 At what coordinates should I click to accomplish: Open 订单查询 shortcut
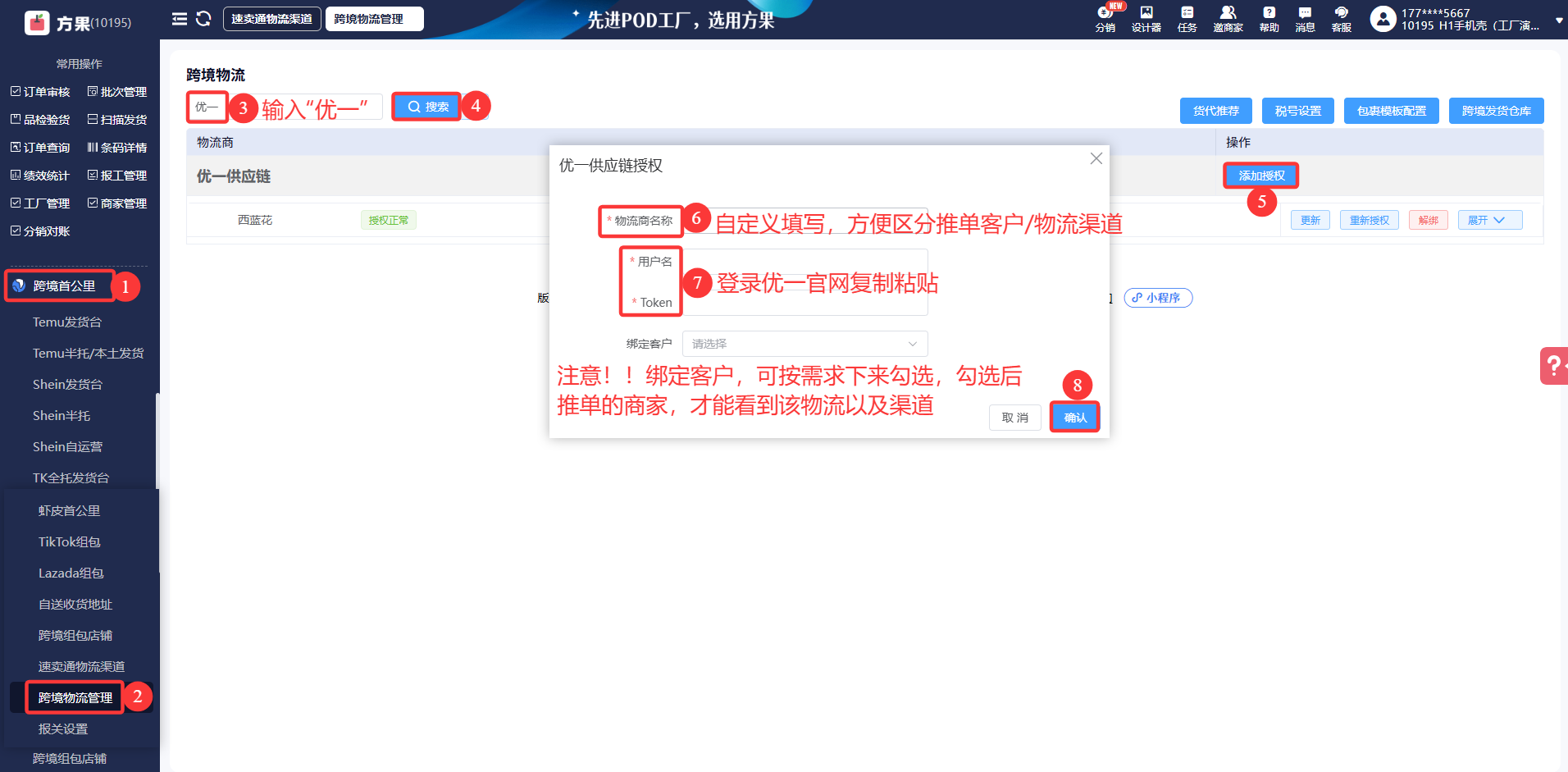tap(40, 148)
